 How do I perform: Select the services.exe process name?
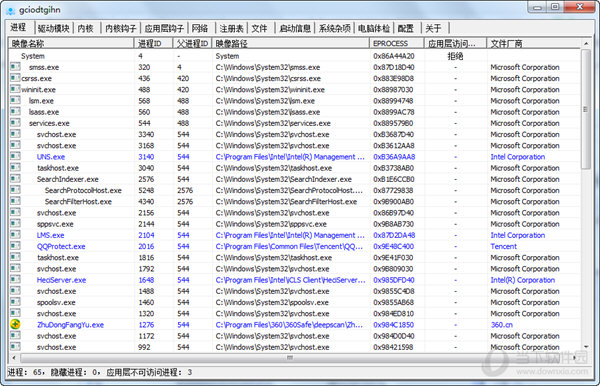point(49,123)
